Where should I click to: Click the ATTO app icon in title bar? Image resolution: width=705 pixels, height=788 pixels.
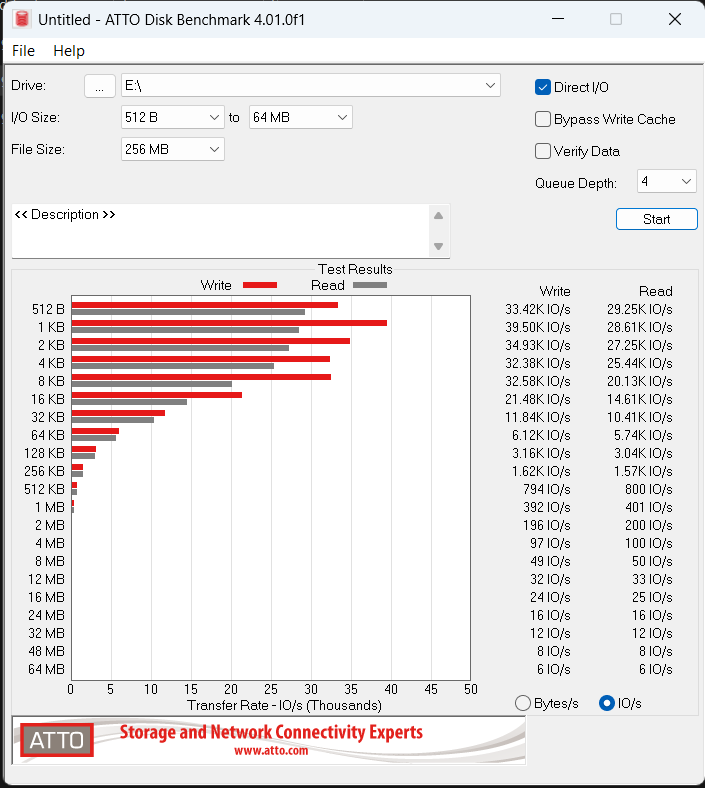pyautogui.click(x=22, y=19)
